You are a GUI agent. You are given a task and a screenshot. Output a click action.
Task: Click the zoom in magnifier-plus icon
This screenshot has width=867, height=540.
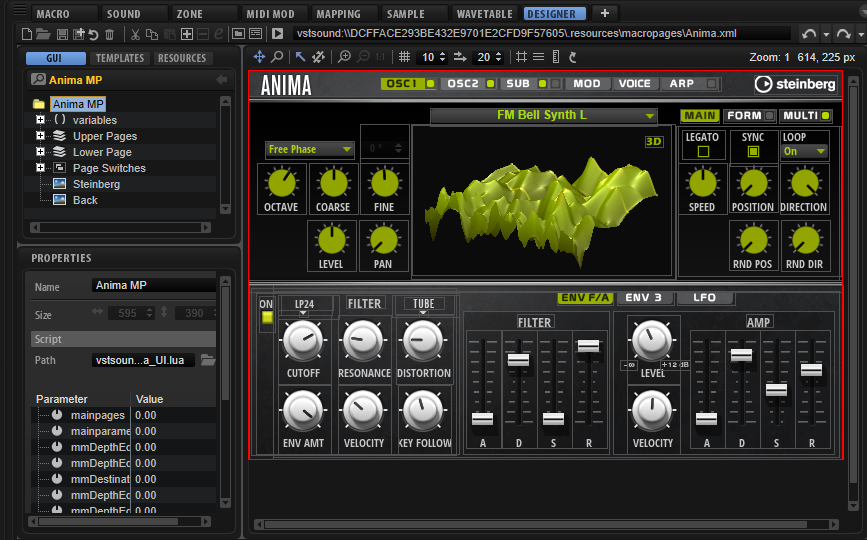344,56
